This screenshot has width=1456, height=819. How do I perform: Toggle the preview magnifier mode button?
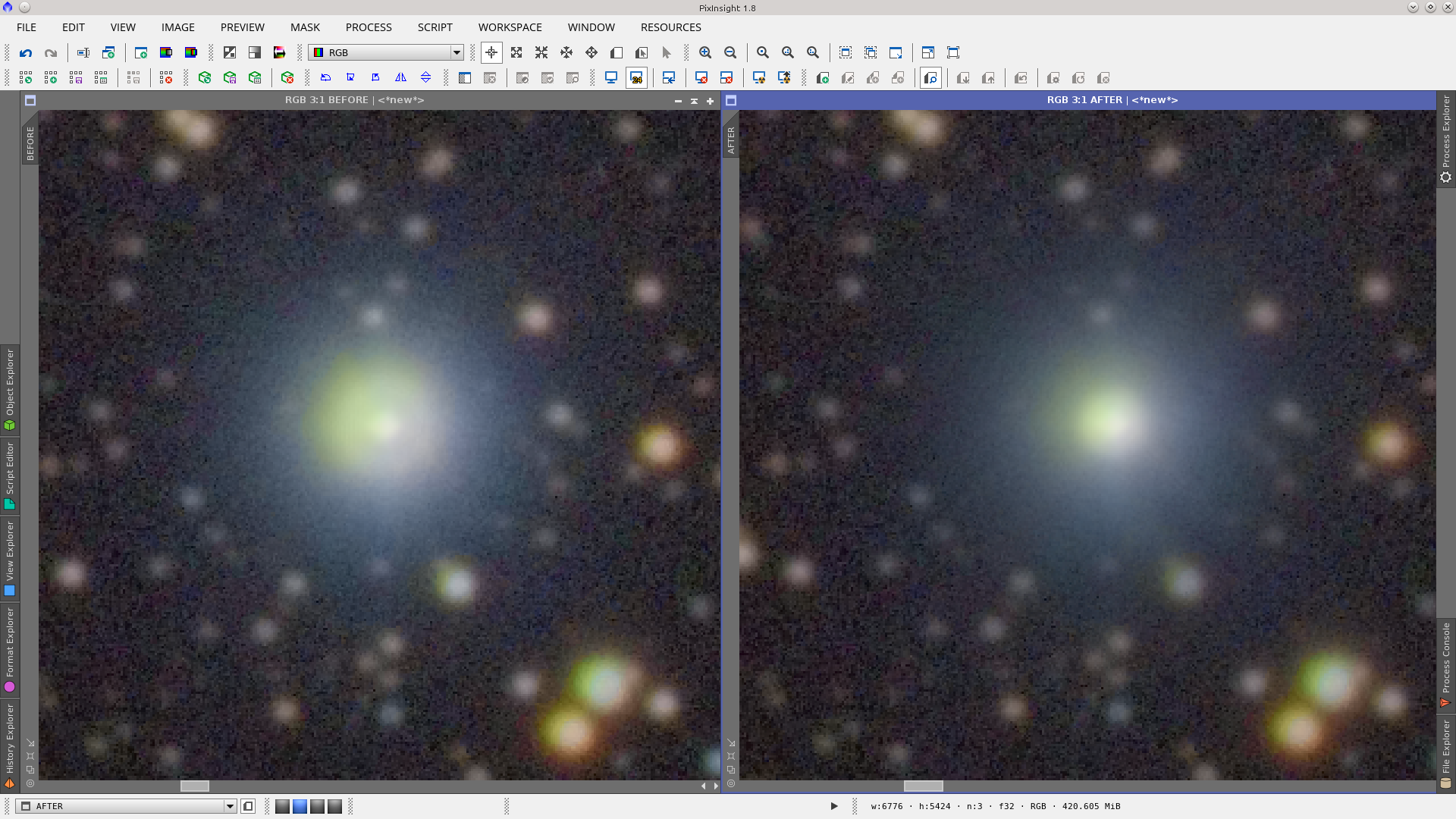point(930,78)
